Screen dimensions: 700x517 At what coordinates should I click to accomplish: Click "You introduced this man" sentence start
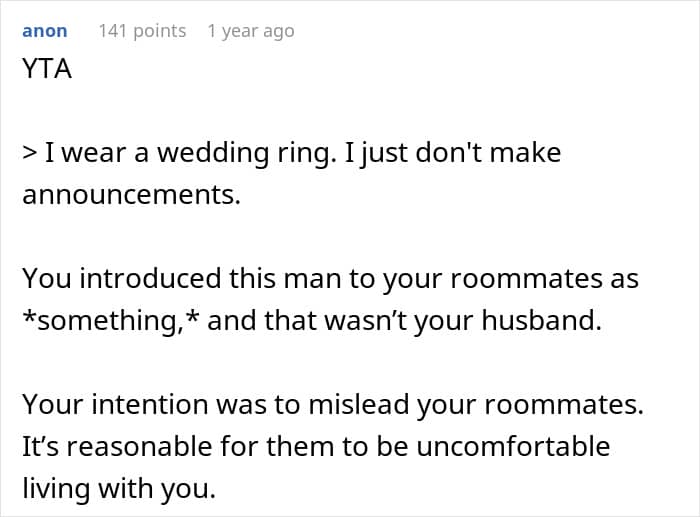pos(140,278)
